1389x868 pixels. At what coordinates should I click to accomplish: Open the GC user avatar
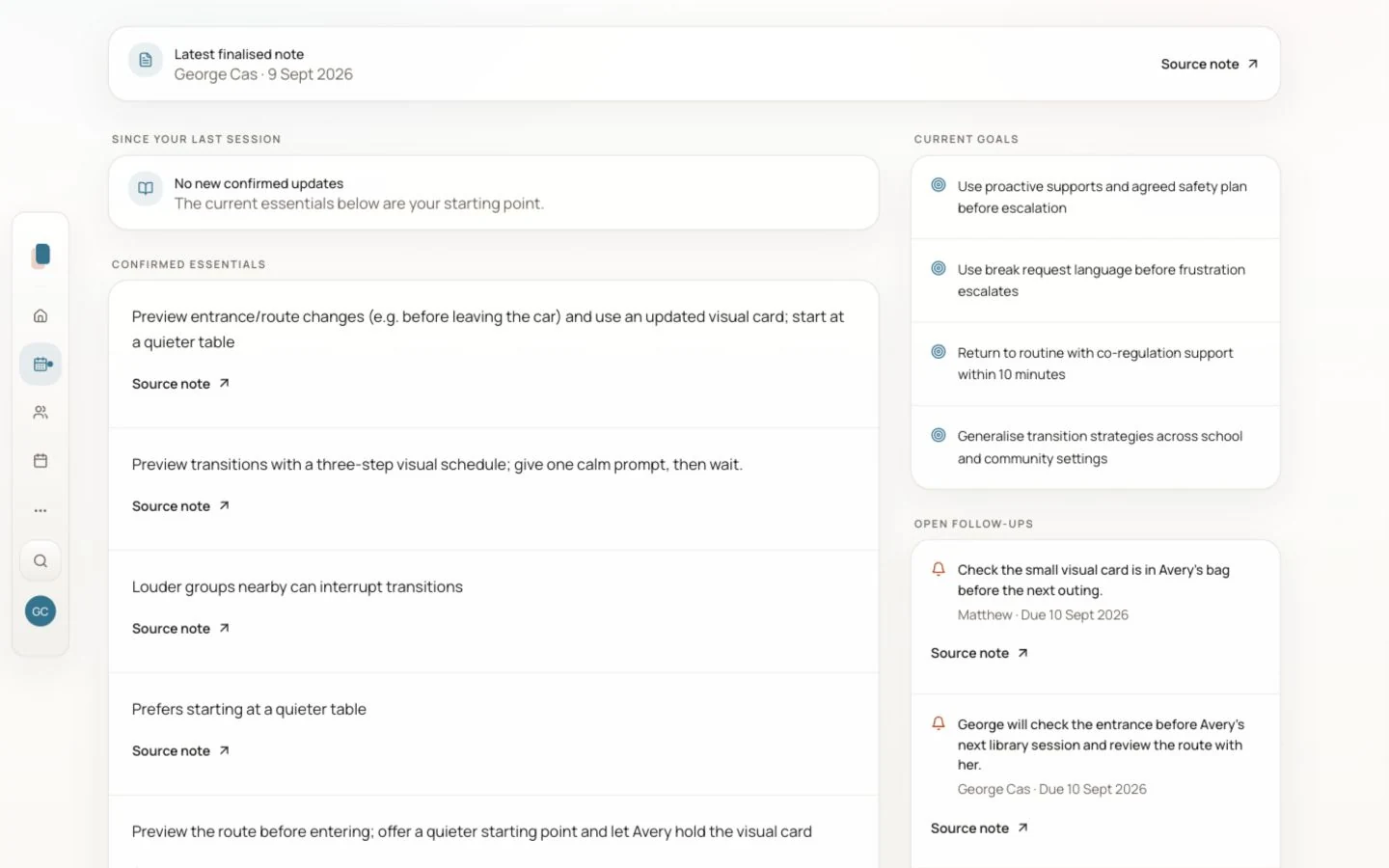[41, 610]
